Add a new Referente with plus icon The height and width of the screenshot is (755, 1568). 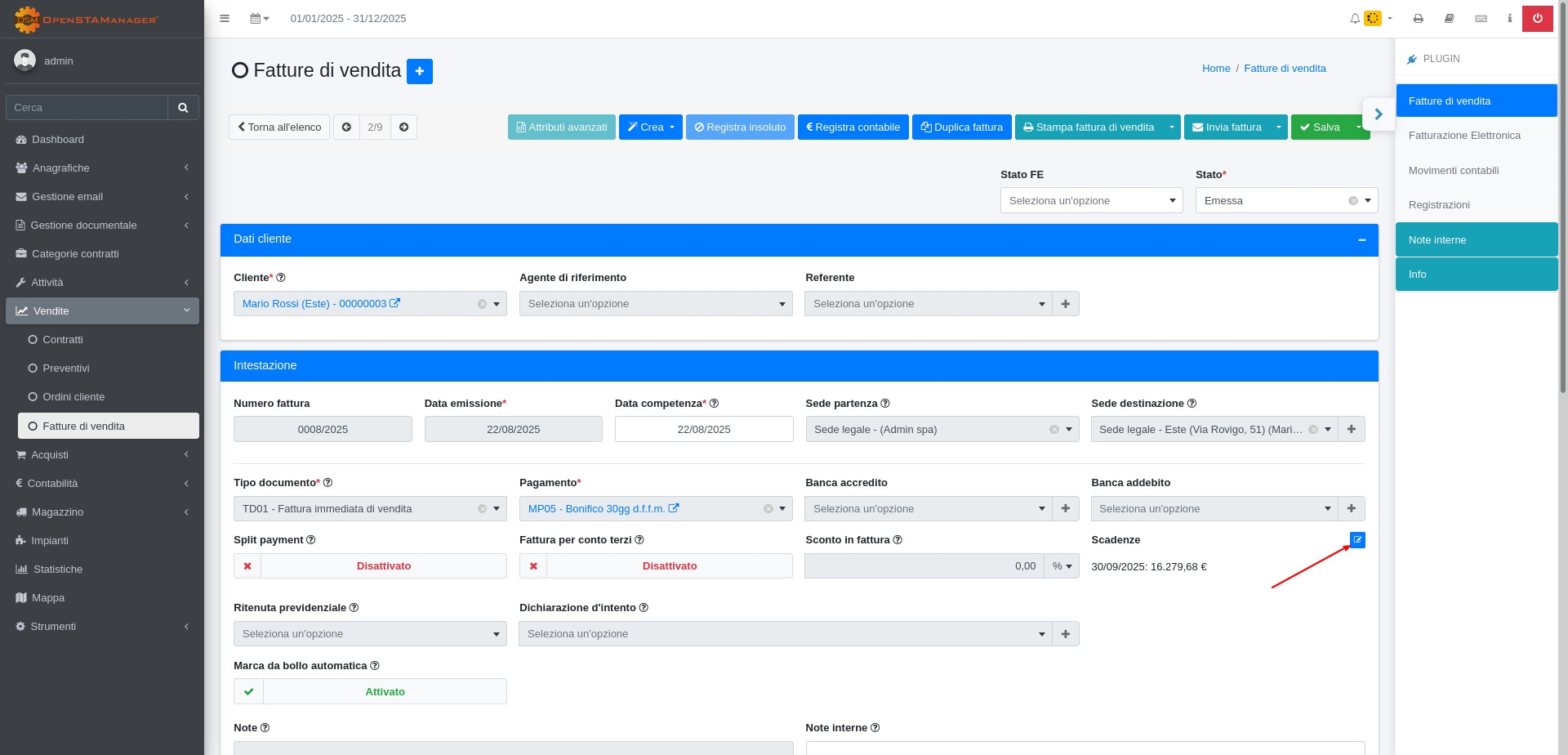1066,304
